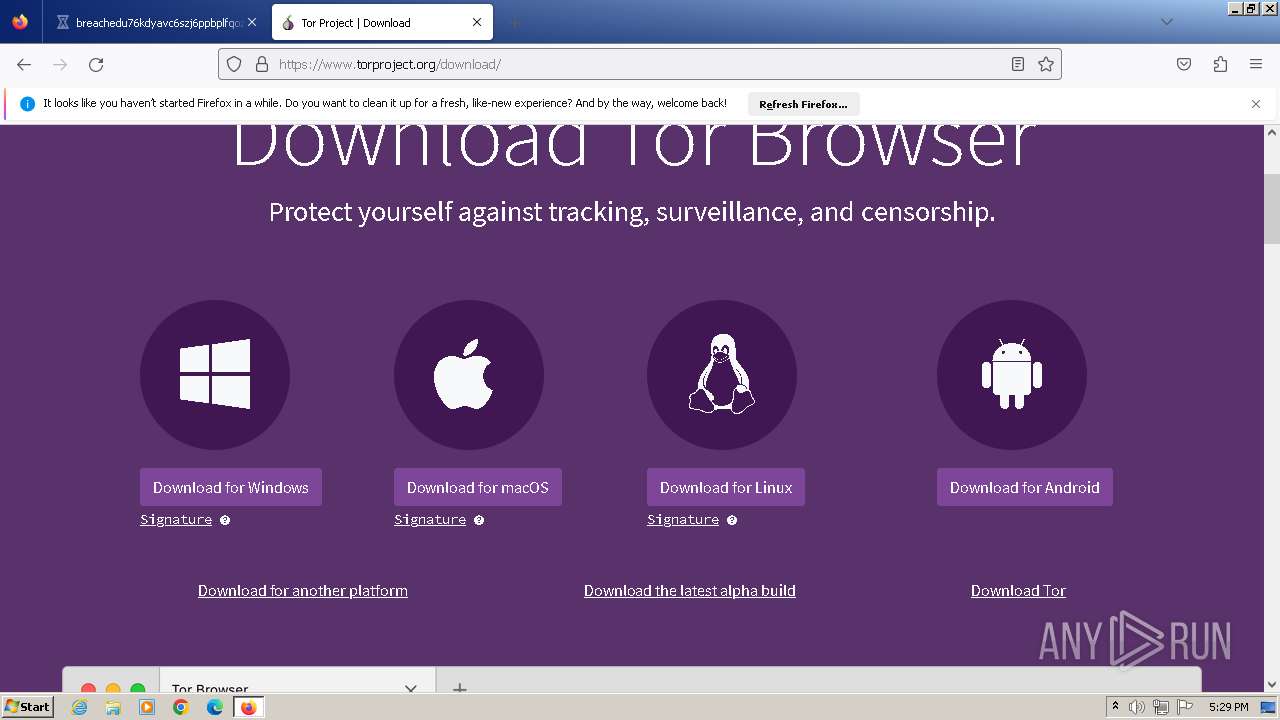Expand hidden system tray icons

1115,707
